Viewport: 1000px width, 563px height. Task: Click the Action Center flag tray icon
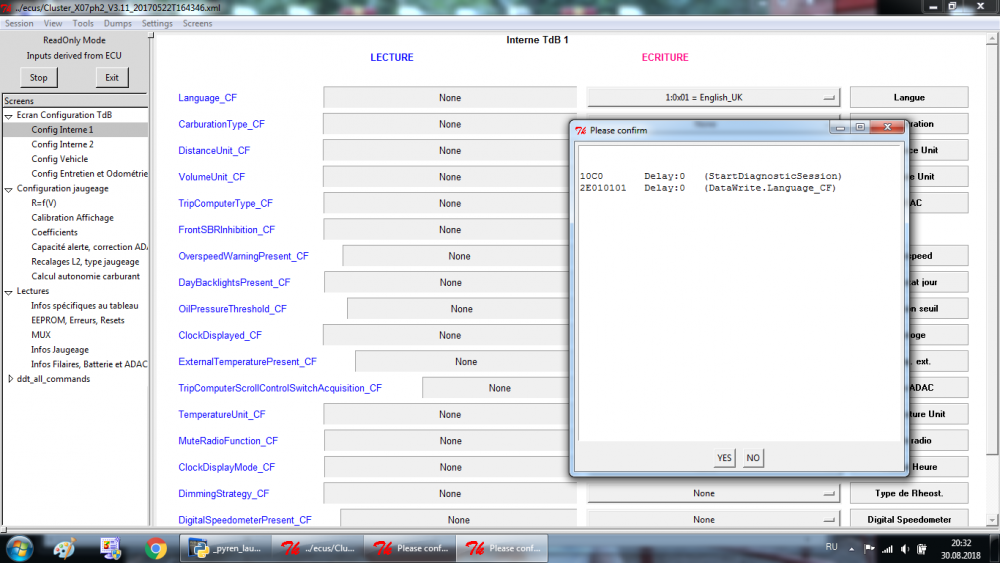[x=869, y=548]
